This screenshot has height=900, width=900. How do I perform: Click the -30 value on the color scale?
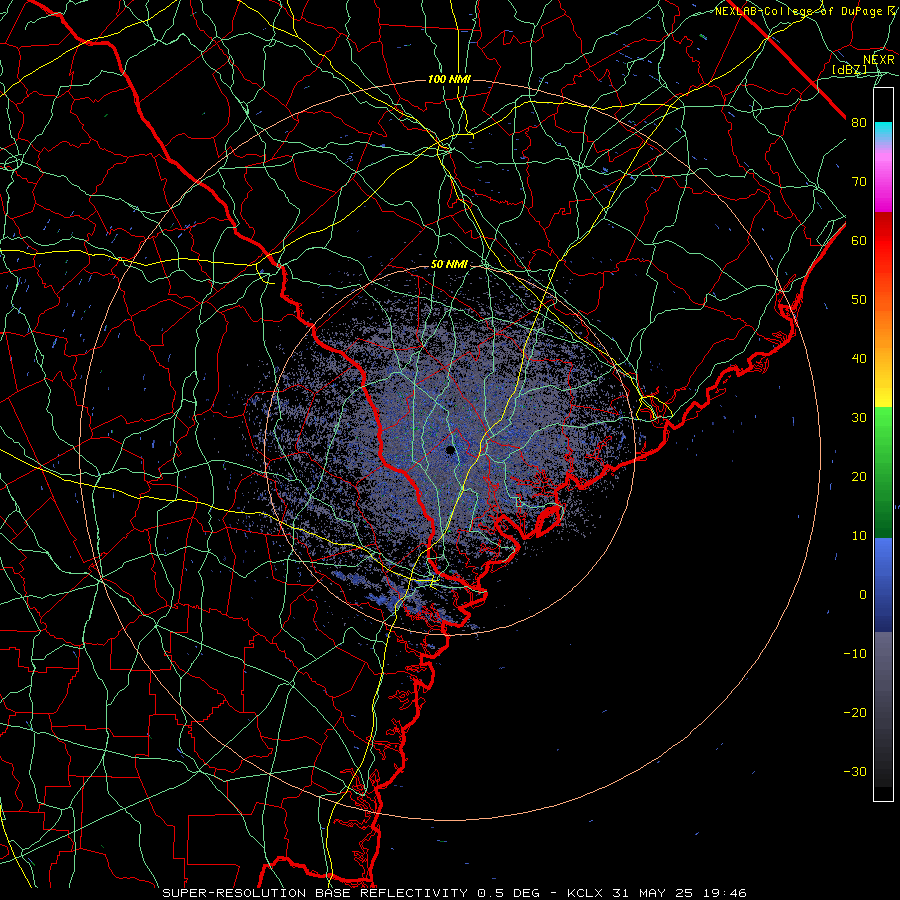pyautogui.click(x=855, y=771)
